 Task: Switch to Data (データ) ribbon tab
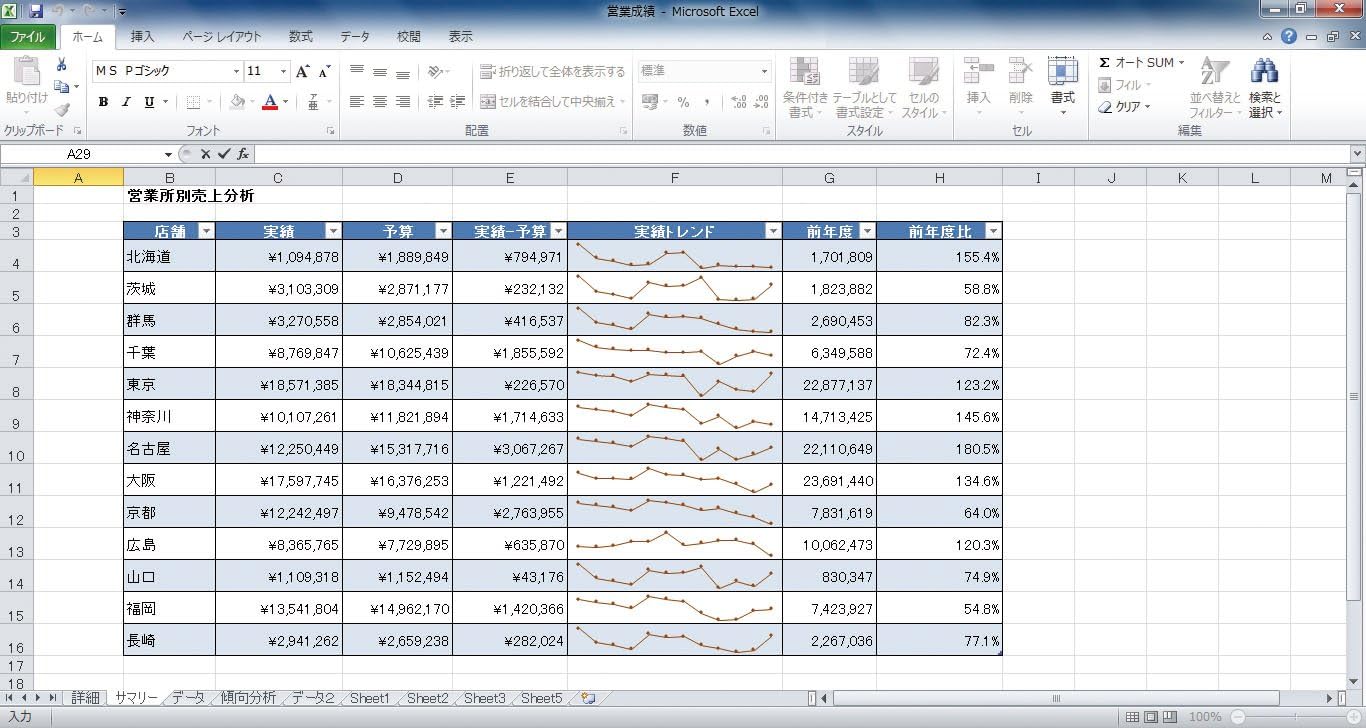[355, 37]
